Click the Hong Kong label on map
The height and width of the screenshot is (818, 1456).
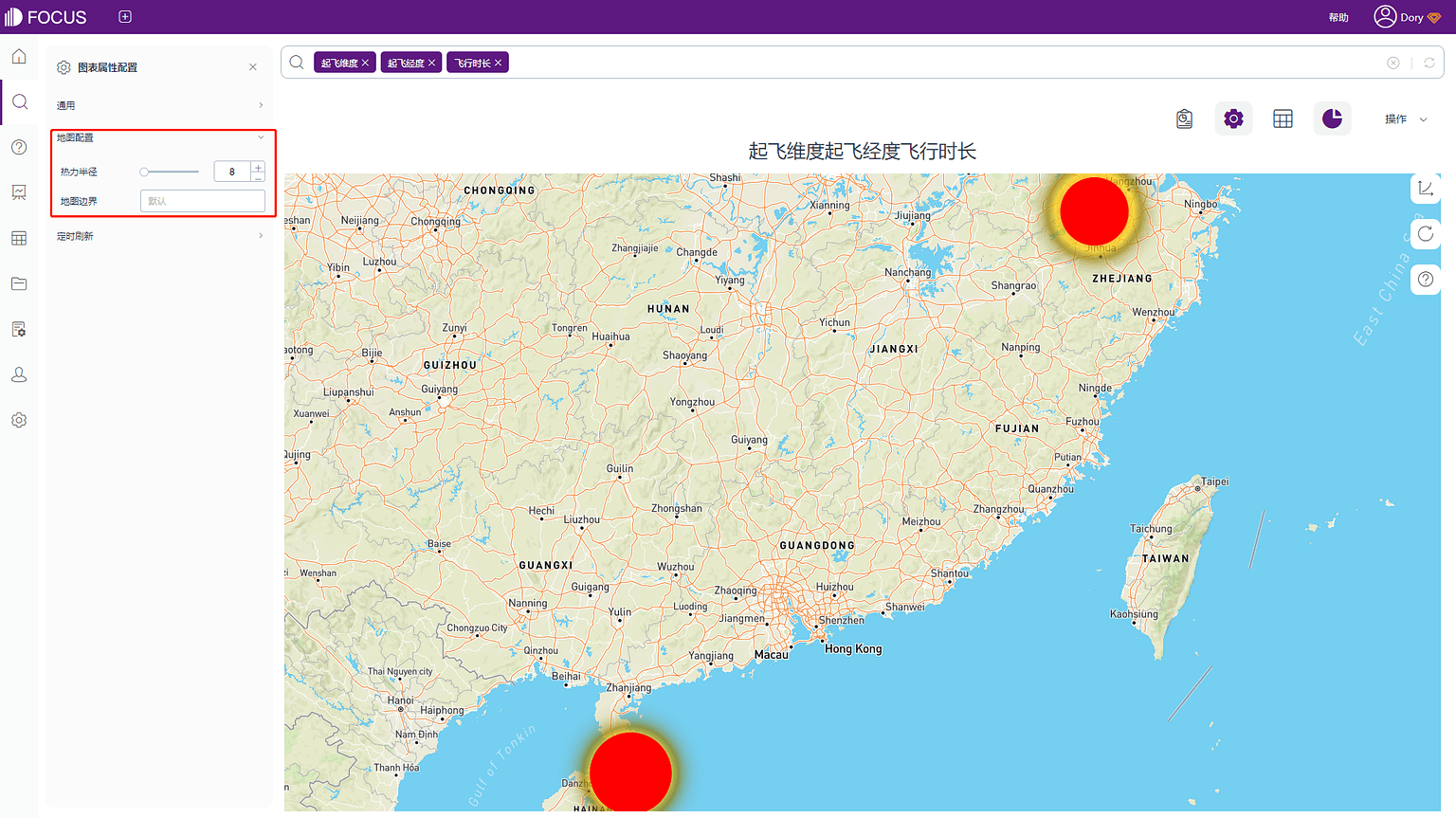point(853,649)
